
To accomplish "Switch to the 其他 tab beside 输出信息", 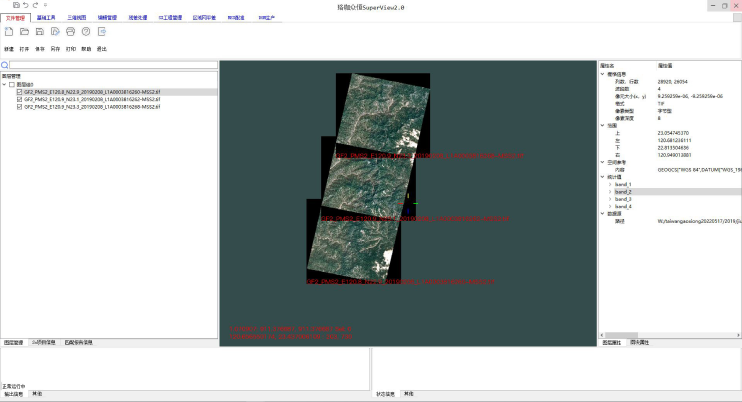I will pyautogui.click(x=37, y=393).
